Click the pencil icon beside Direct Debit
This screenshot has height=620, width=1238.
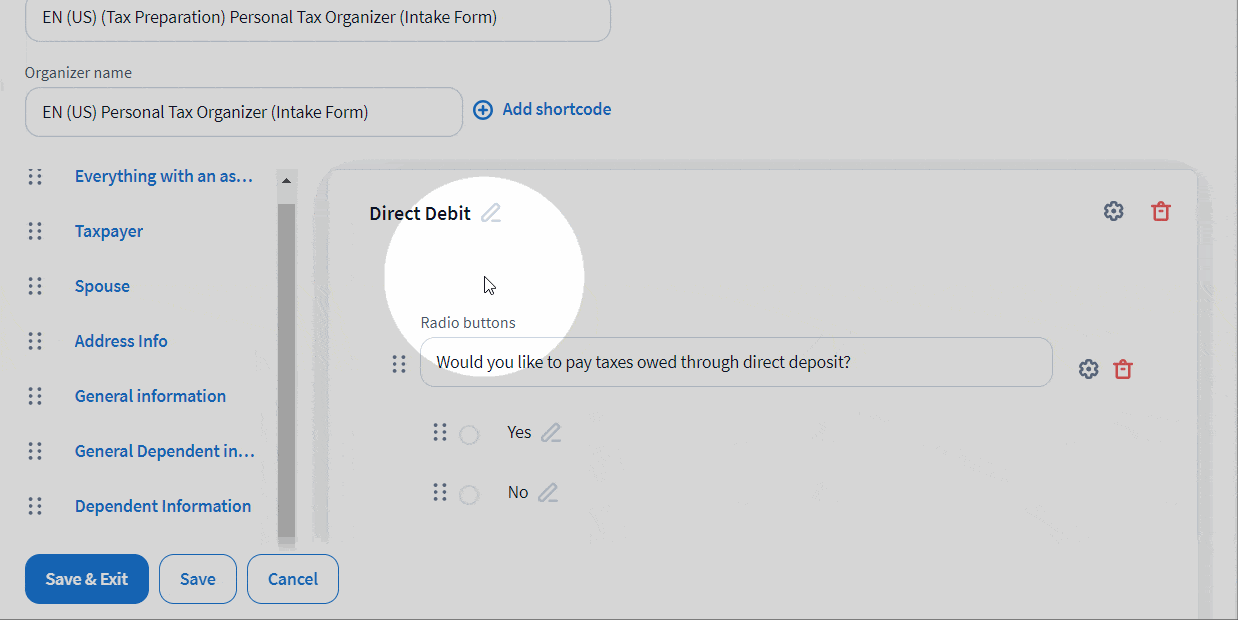click(491, 213)
